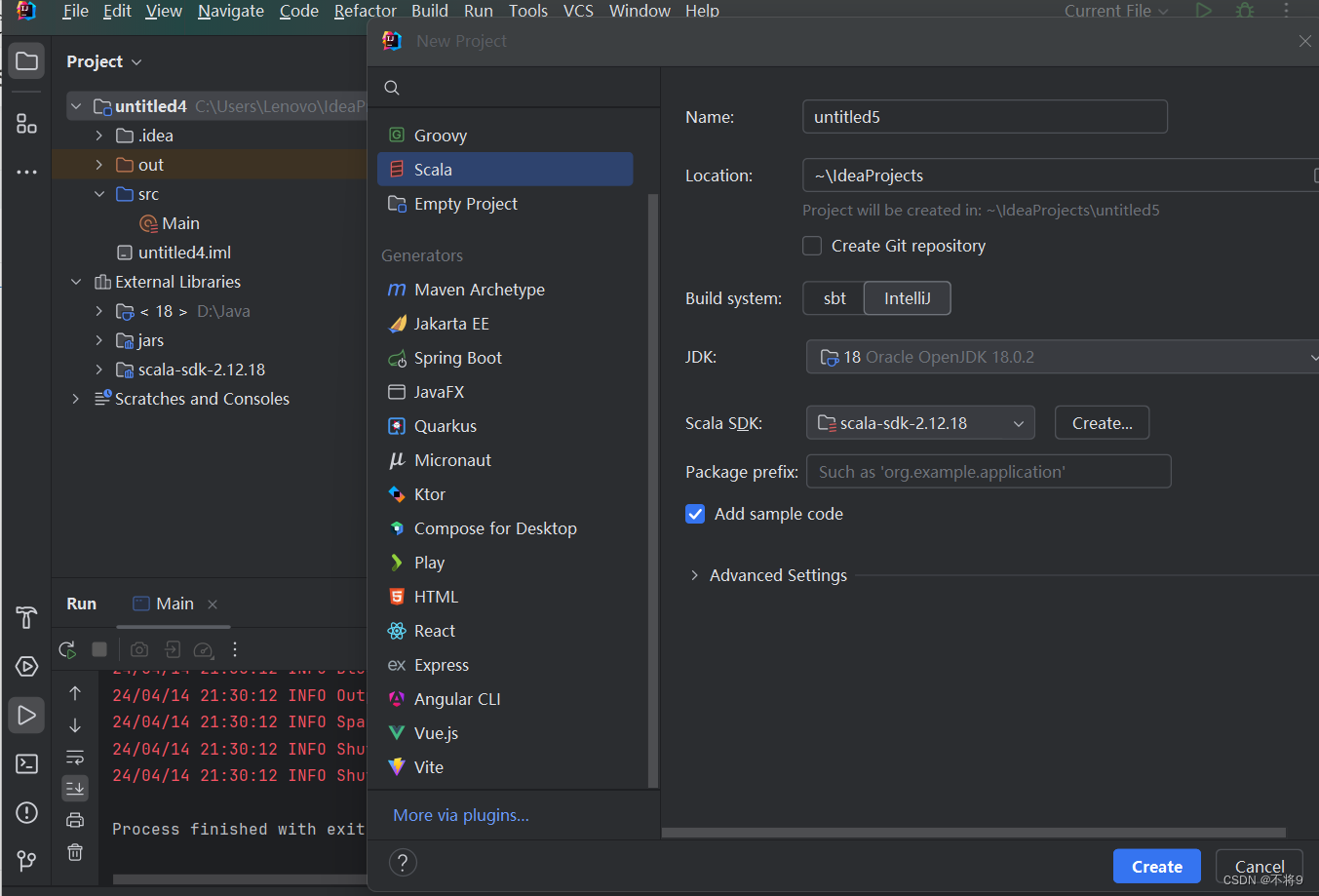This screenshot has width=1319, height=896.
Task: Open the Services tool window
Action: [26, 666]
